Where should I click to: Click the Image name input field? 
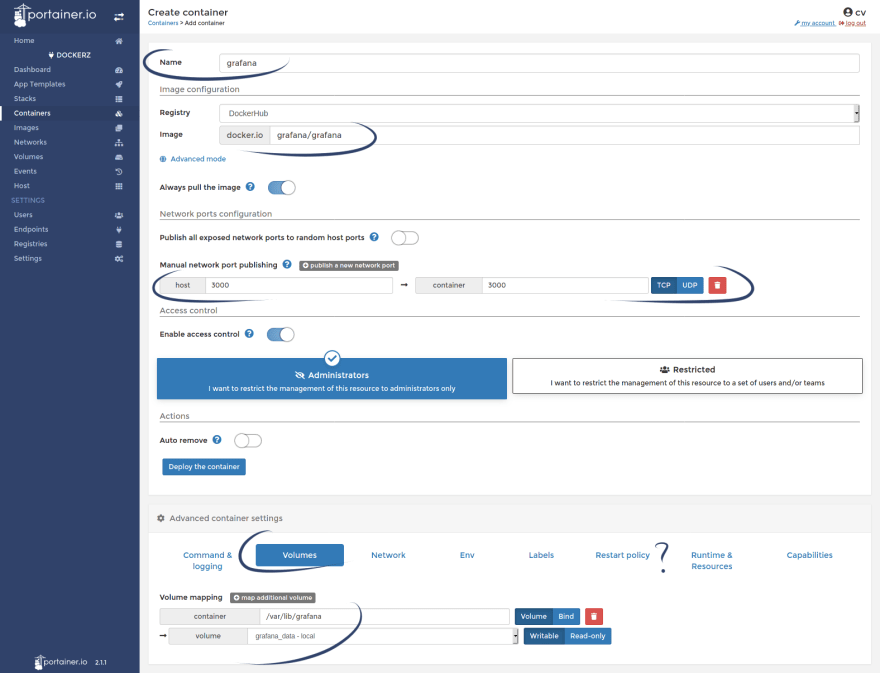pyautogui.click(x=564, y=135)
